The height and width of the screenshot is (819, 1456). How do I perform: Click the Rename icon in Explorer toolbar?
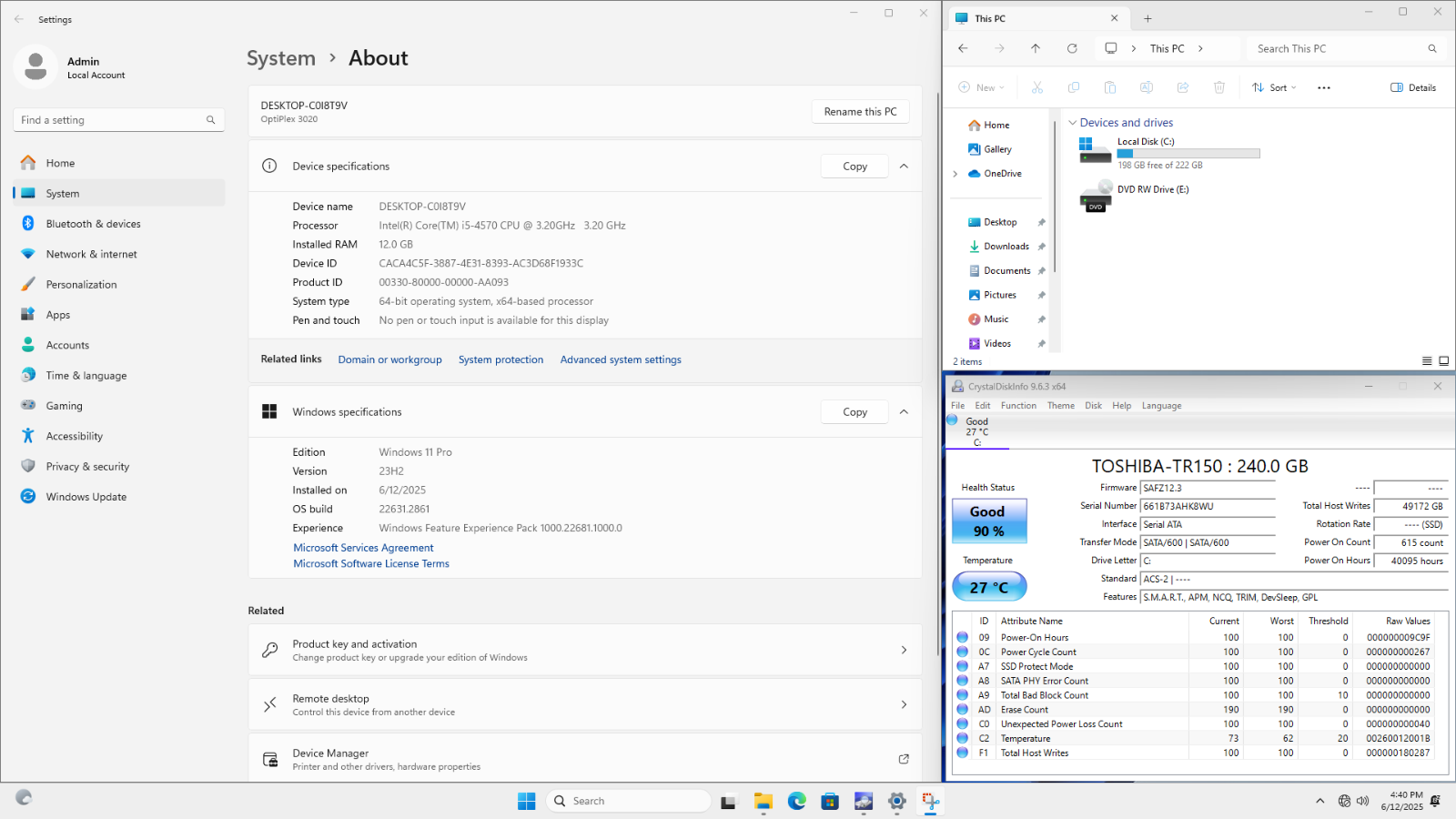click(x=1147, y=87)
